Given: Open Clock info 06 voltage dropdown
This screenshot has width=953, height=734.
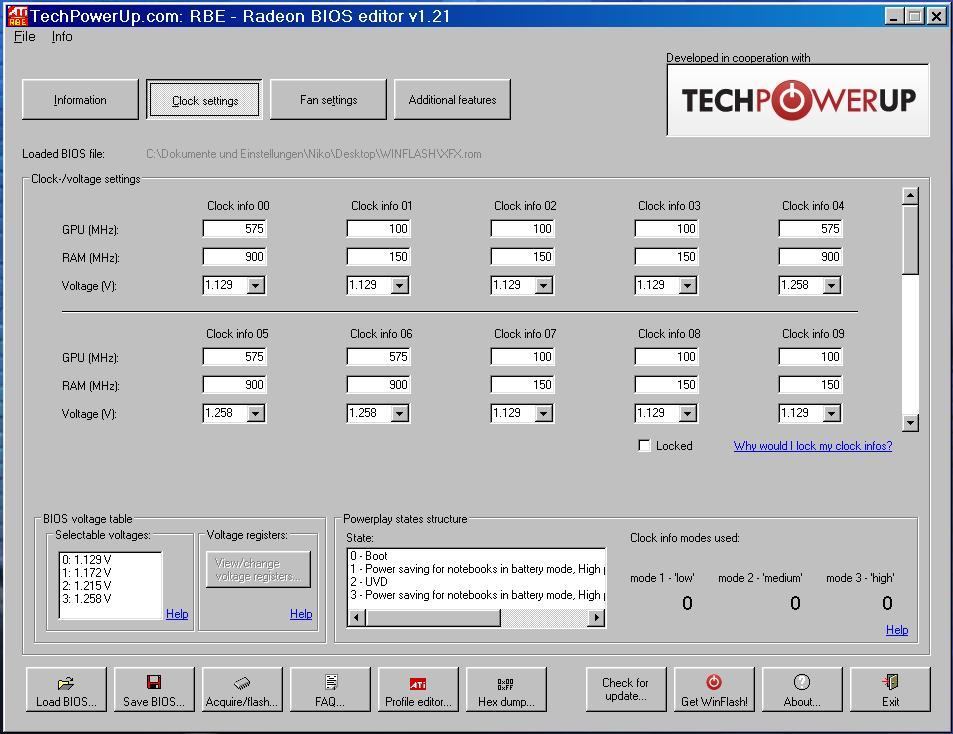Looking at the screenshot, I should point(400,413).
